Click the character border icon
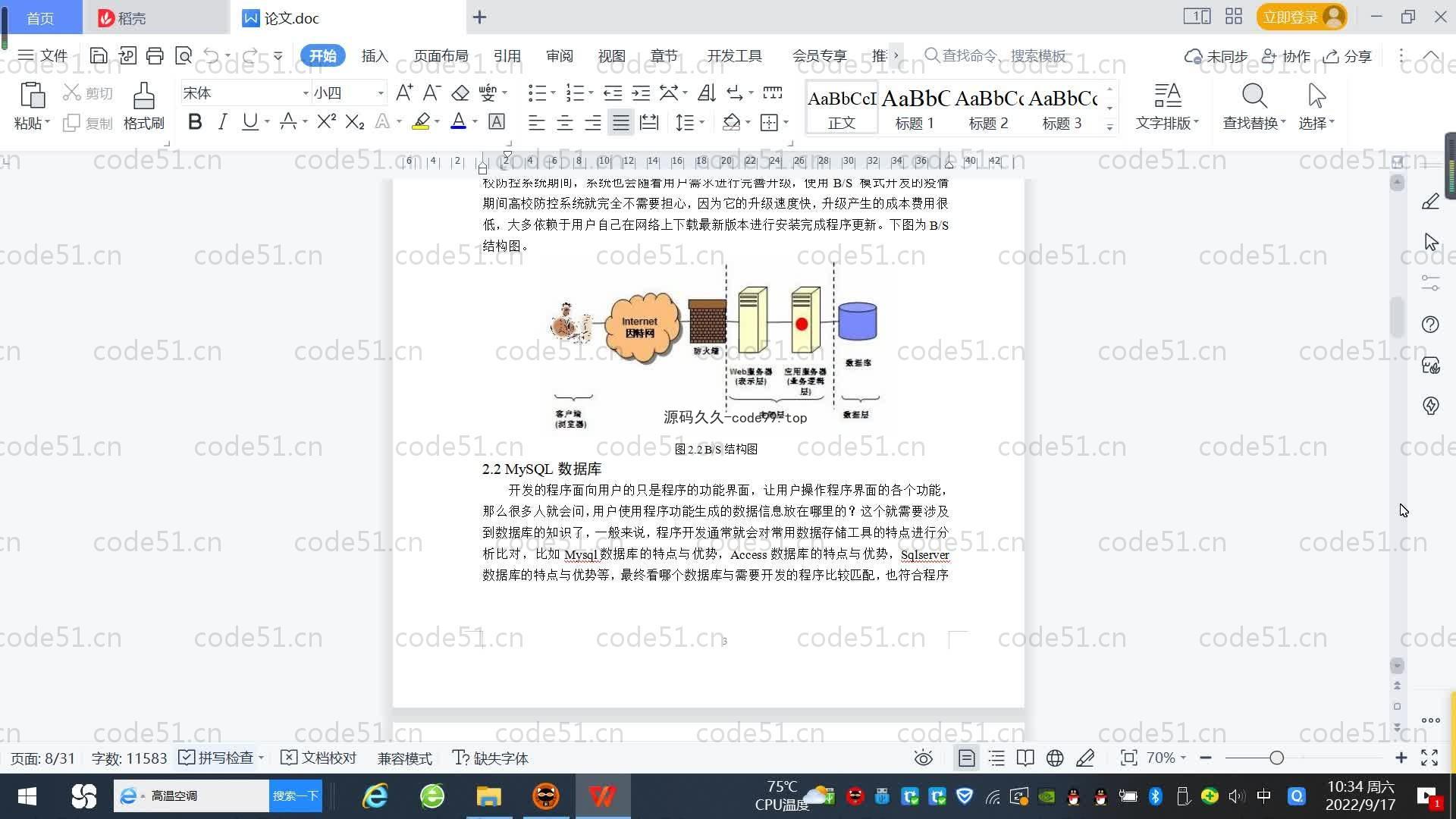This screenshot has width=1456, height=819. coord(497,121)
